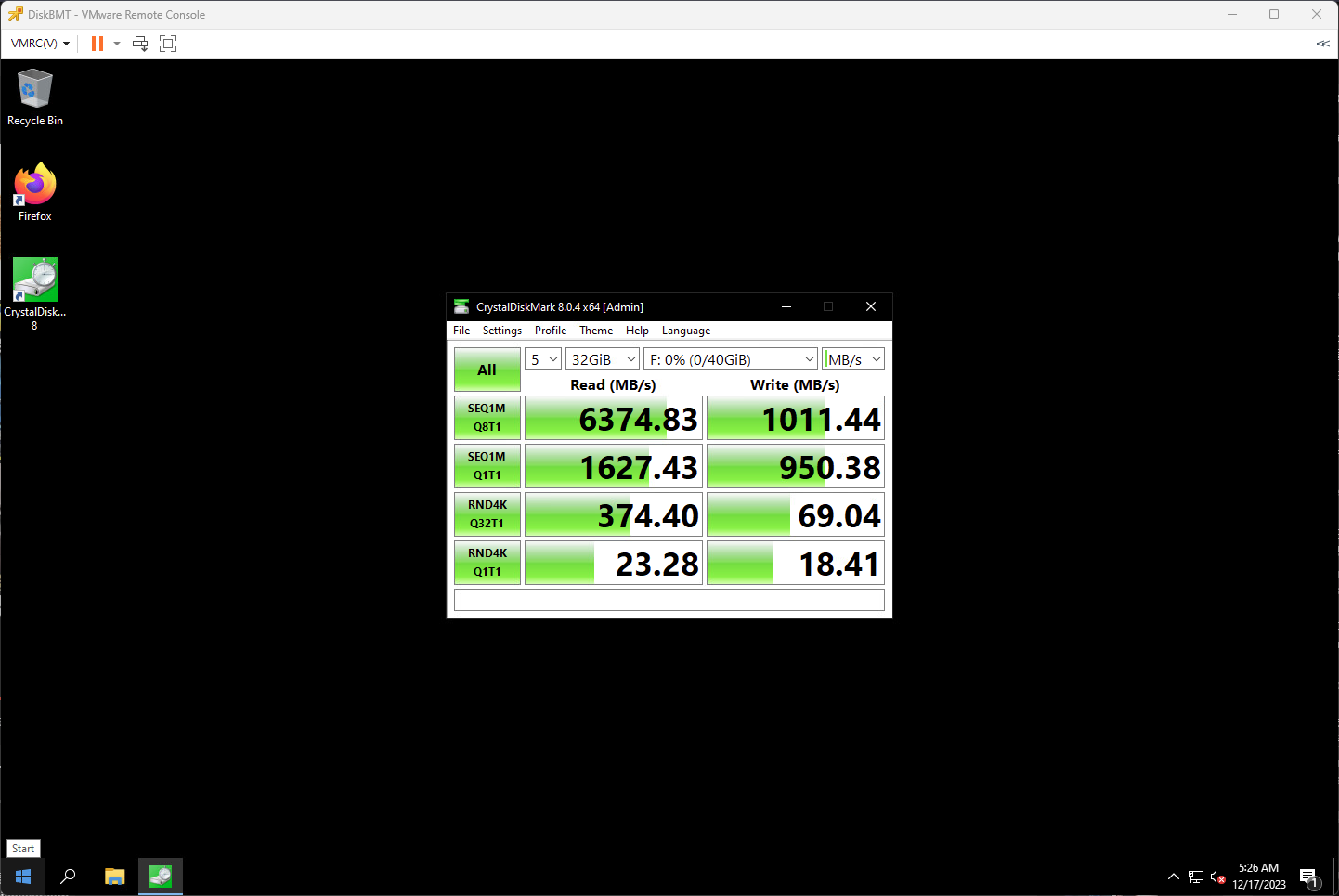Click the network status tray icon
The image size is (1339, 896).
tap(1196, 877)
